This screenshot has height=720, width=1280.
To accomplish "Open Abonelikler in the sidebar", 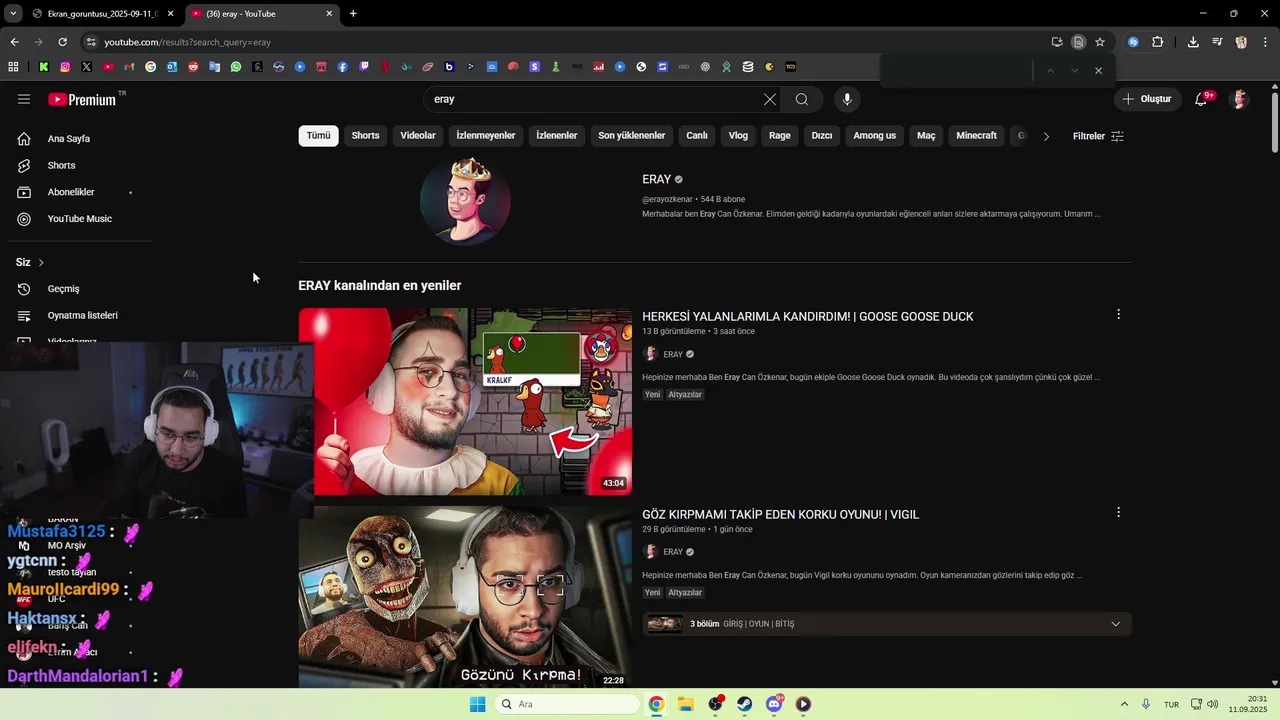I will [71, 192].
